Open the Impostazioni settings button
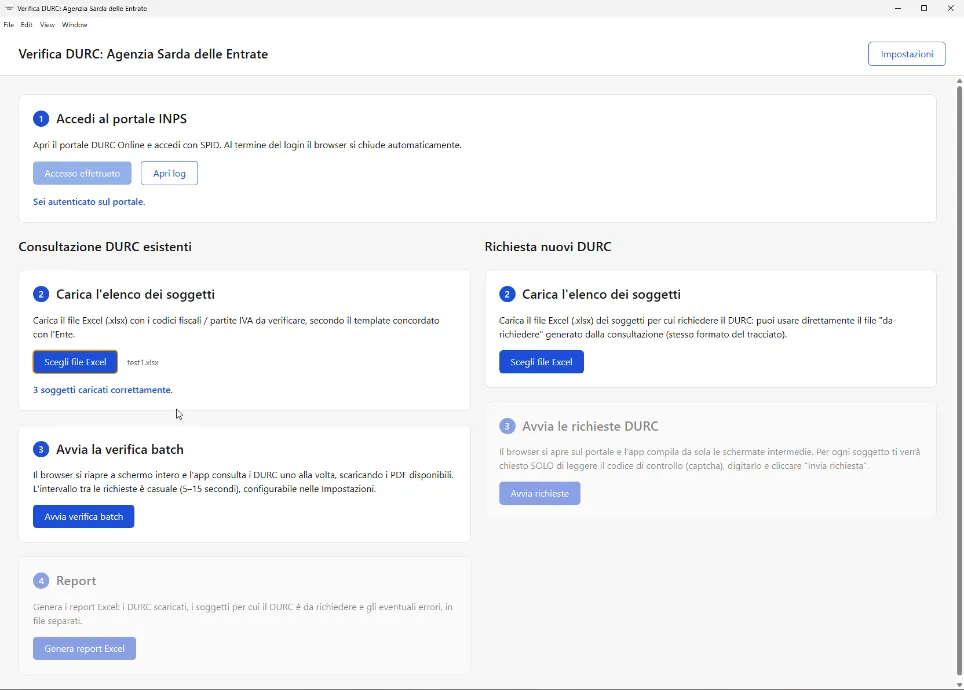The width and height of the screenshot is (964, 690). point(906,54)
